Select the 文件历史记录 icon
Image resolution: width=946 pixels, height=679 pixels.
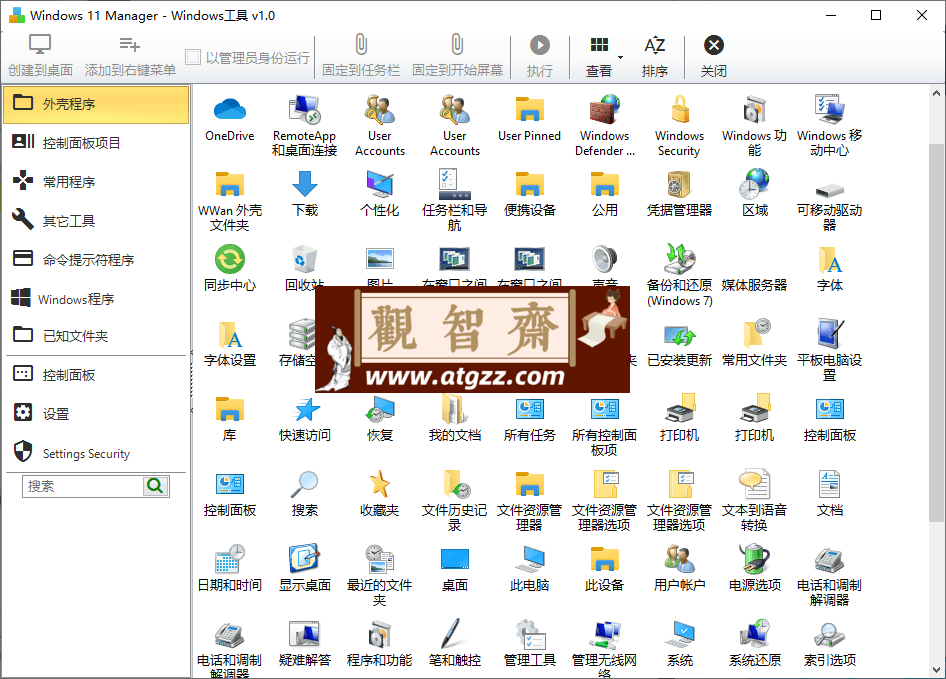456,484
